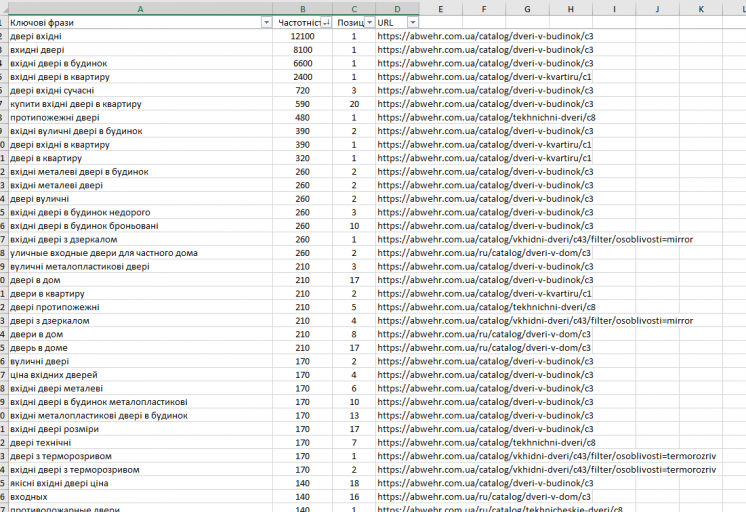The image size is (746, 512).
Task: Select column J header
Action: point(658,9)
